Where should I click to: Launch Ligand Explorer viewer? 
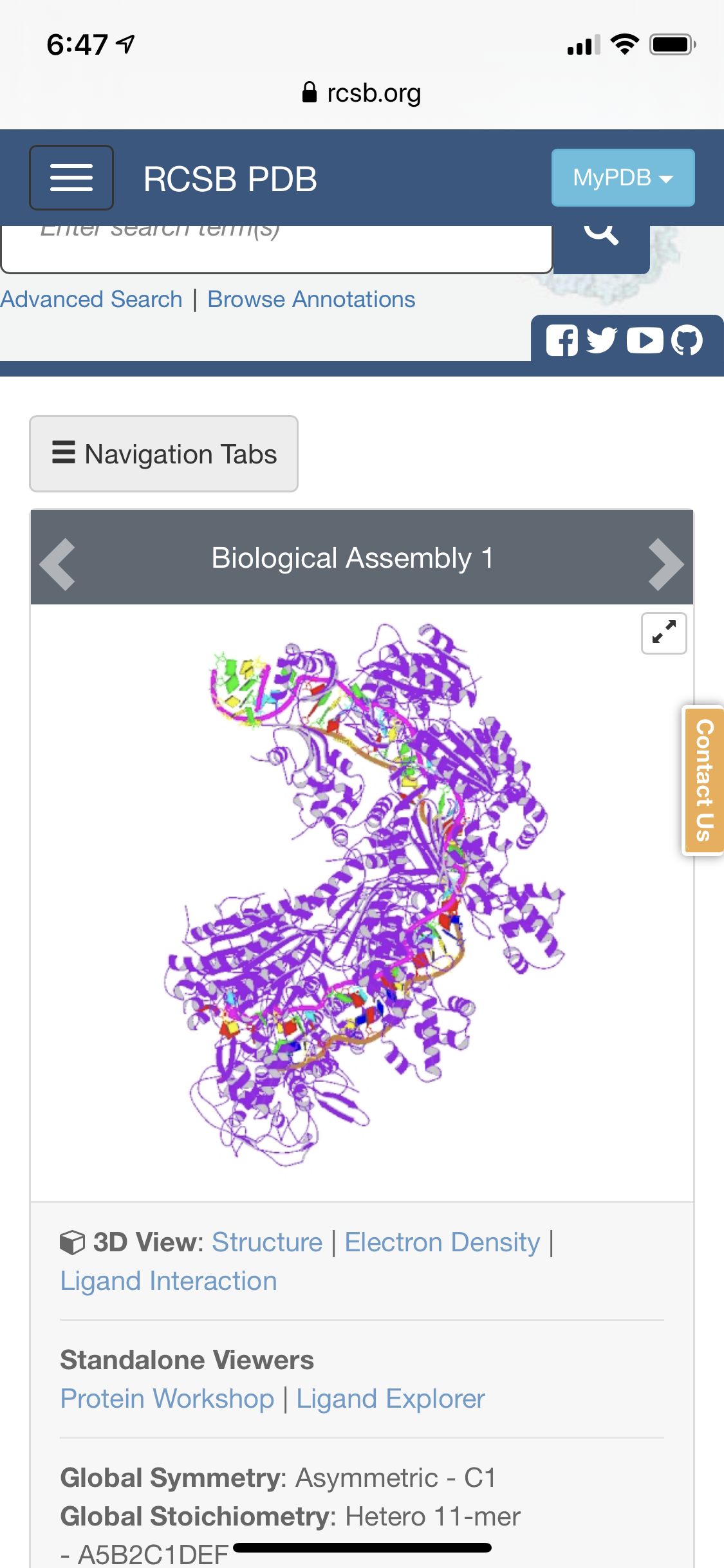391,1399
